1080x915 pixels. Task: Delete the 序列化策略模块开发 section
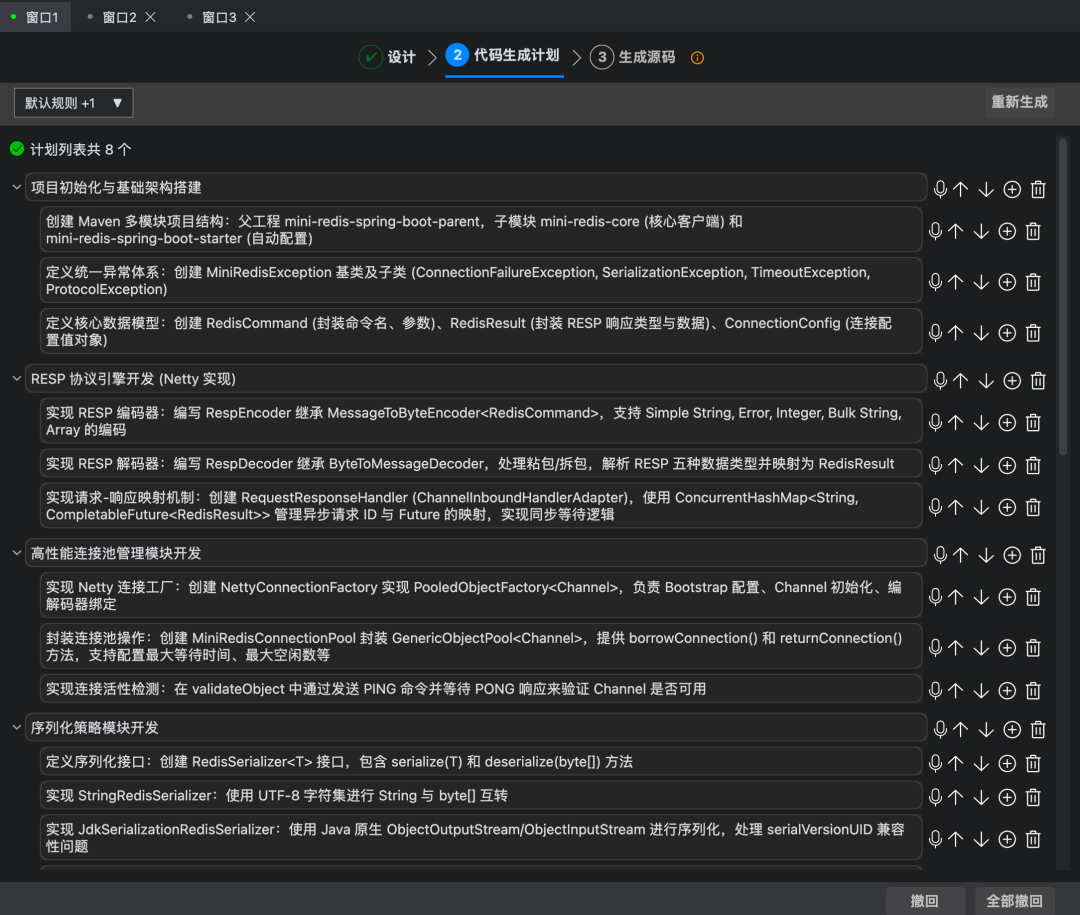pos(1038,729)
